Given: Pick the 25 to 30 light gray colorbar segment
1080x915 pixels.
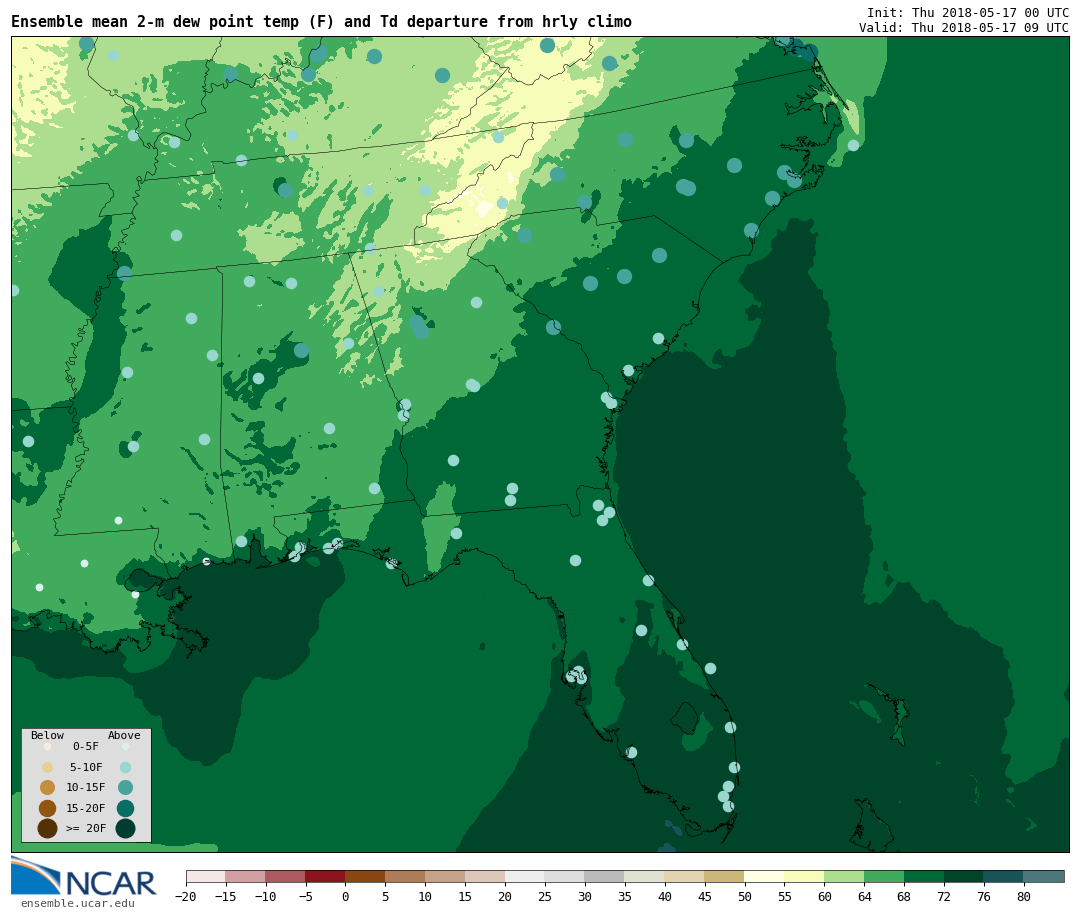Looking at the screenshot, I should coord(565,876).
